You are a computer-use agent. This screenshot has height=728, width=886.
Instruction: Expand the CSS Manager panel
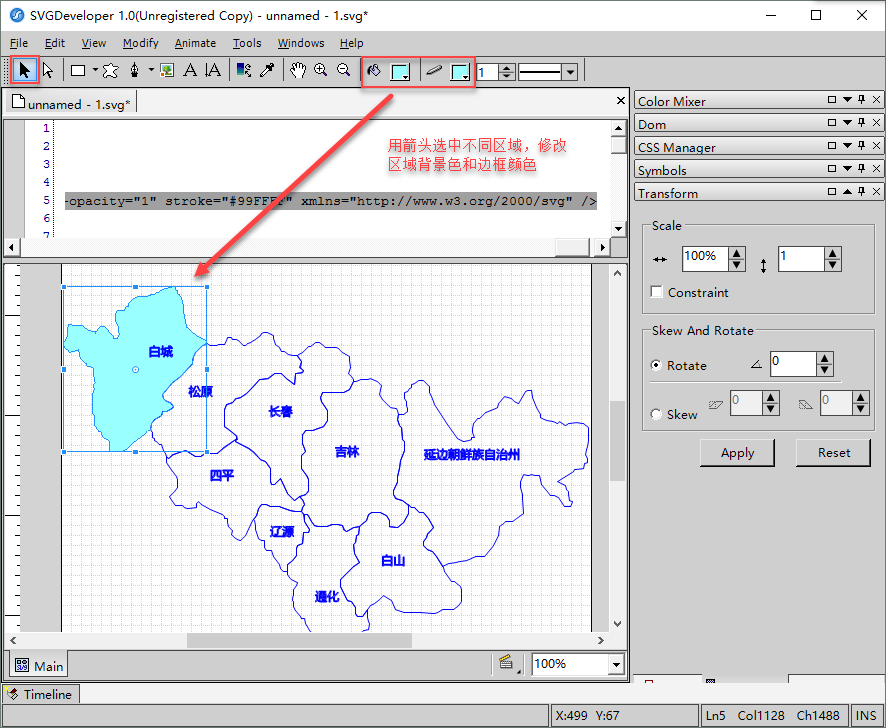pyautogui.click(x=847, y=146)
